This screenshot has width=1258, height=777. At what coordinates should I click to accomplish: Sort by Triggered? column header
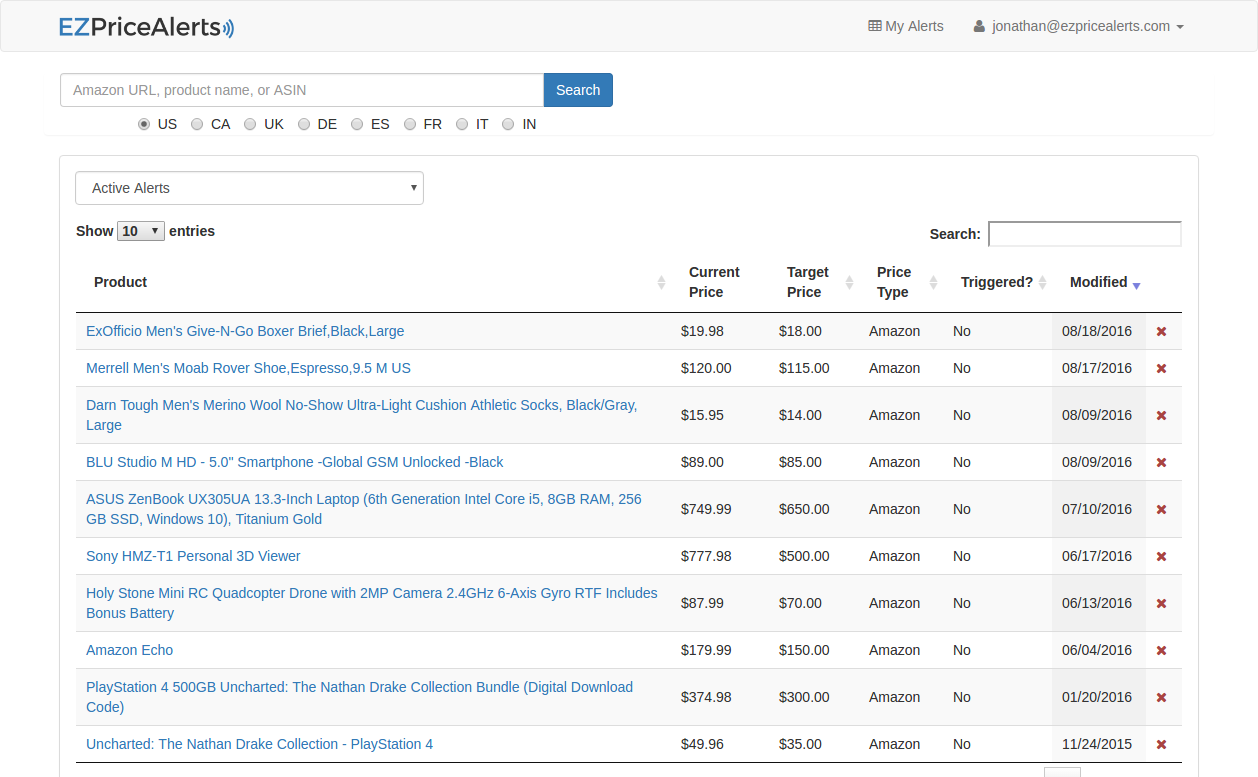click(x=997, y=283)
